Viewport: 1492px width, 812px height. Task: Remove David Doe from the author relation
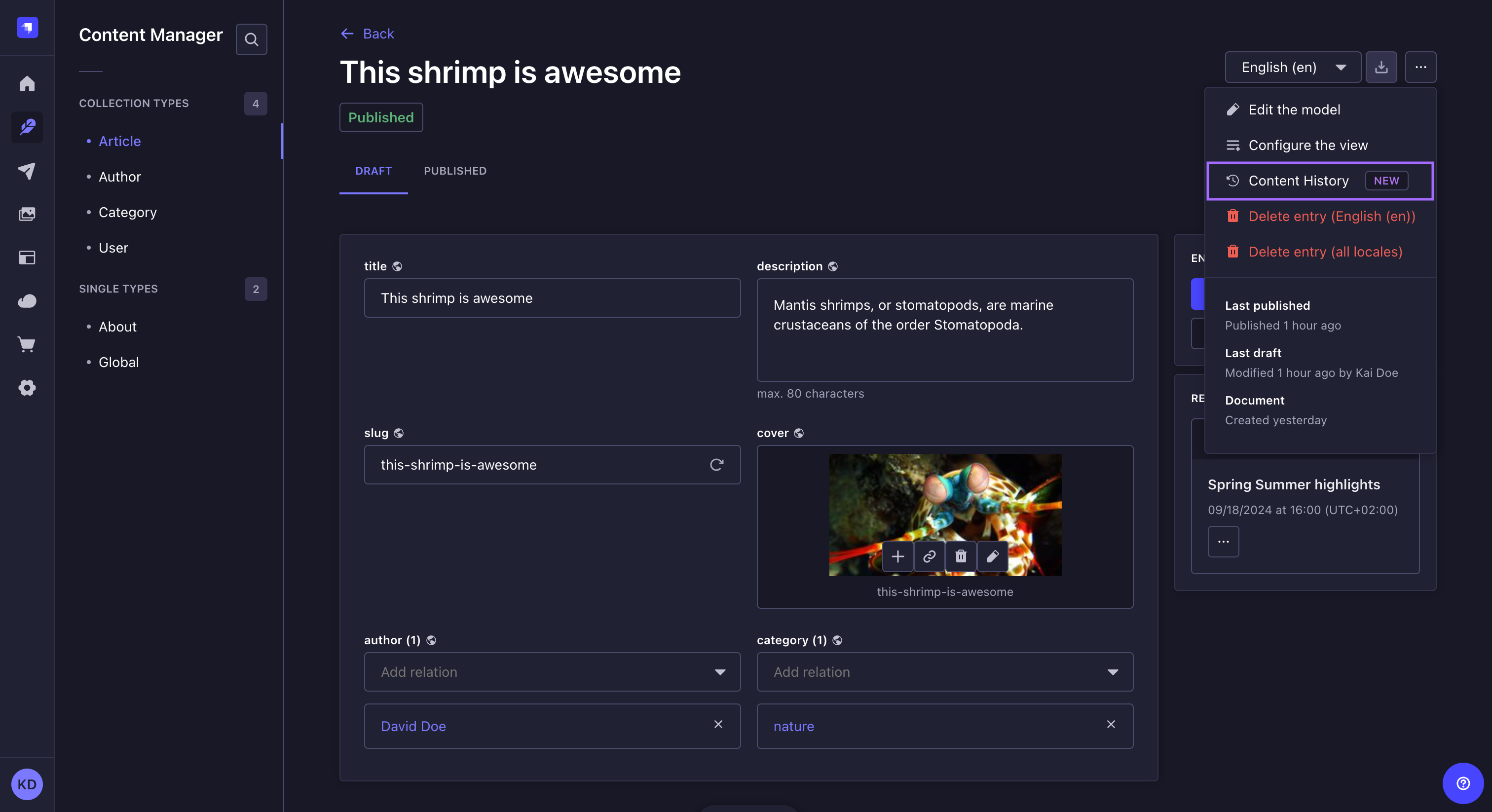click(719, 725)
